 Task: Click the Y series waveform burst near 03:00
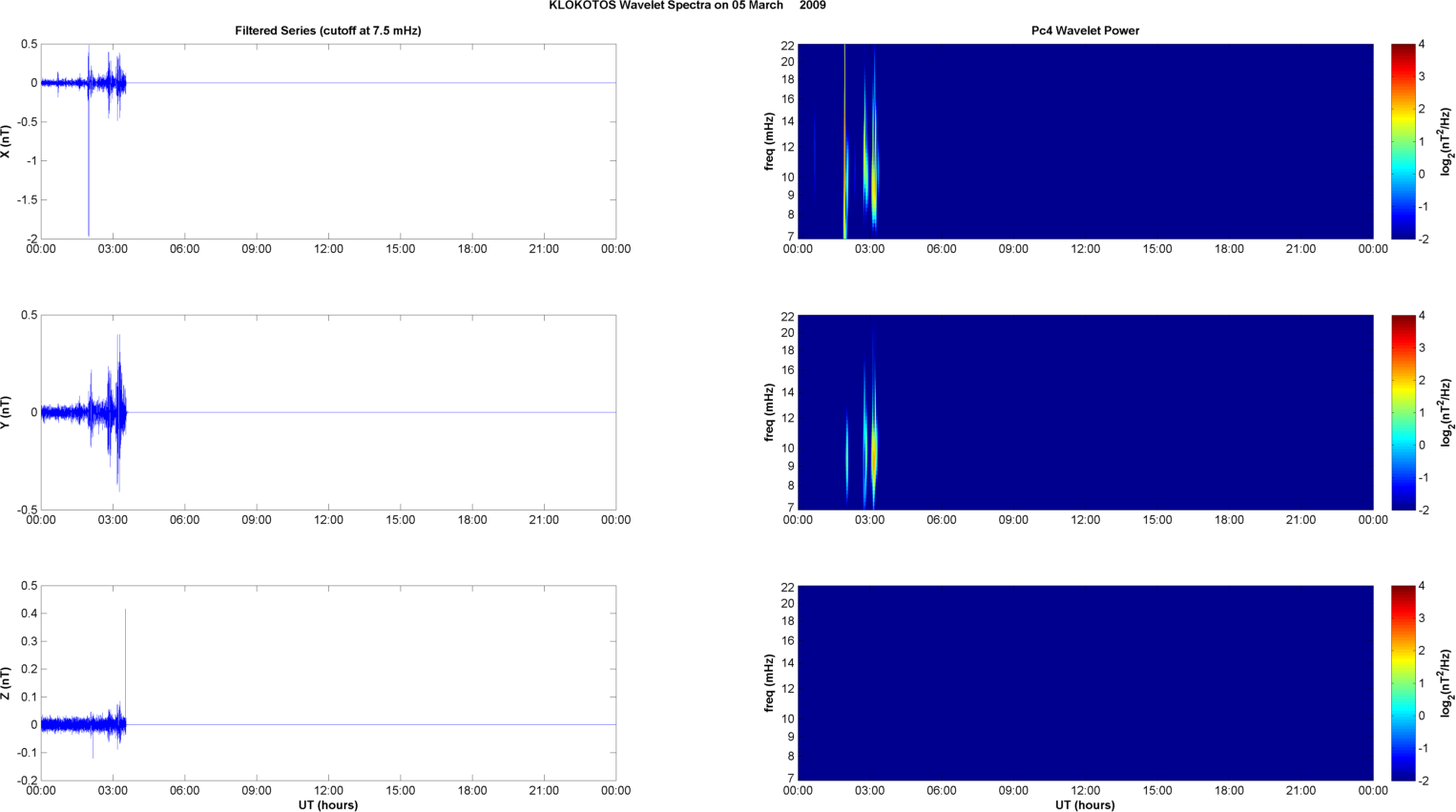(117, 412)
